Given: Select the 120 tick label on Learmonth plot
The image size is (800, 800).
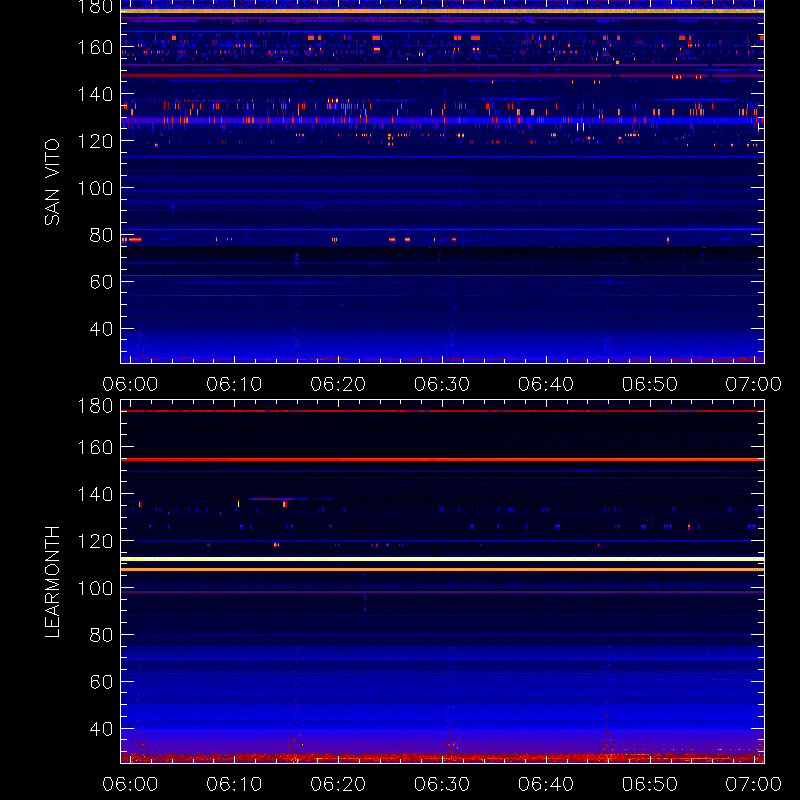Looking at the screenshot, I should click(x=95, y=541).
